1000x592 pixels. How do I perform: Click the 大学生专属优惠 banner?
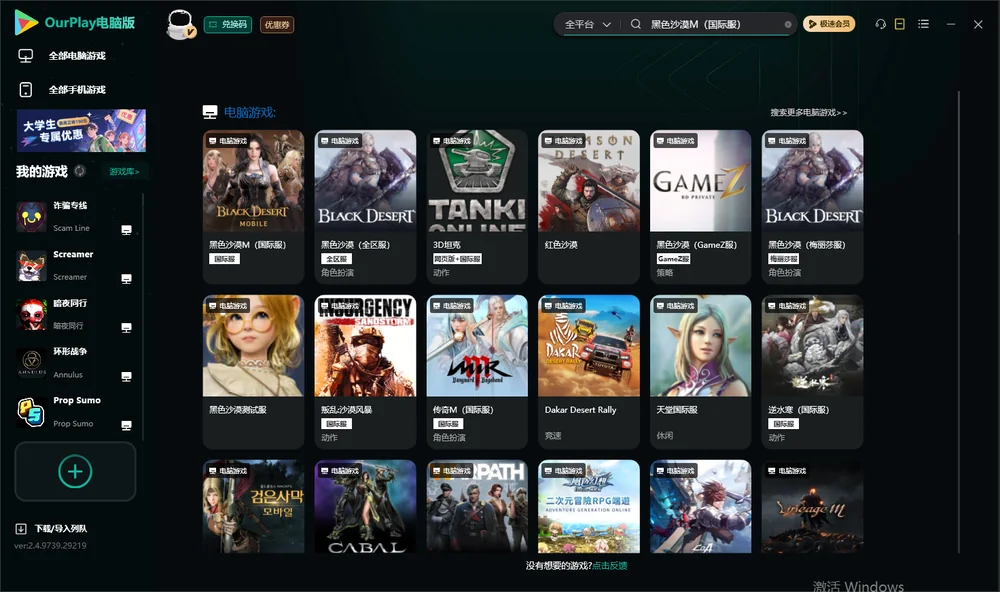point(81,131)
